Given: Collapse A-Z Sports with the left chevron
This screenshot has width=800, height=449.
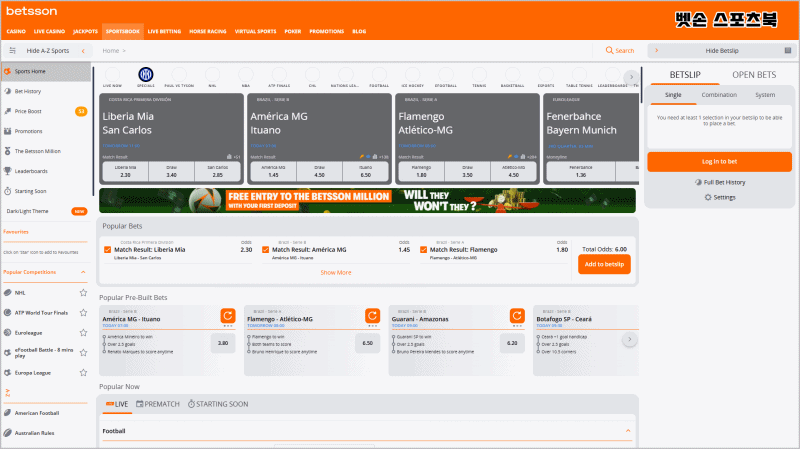Looking at the screenshot, I should [x=83, y=51].
